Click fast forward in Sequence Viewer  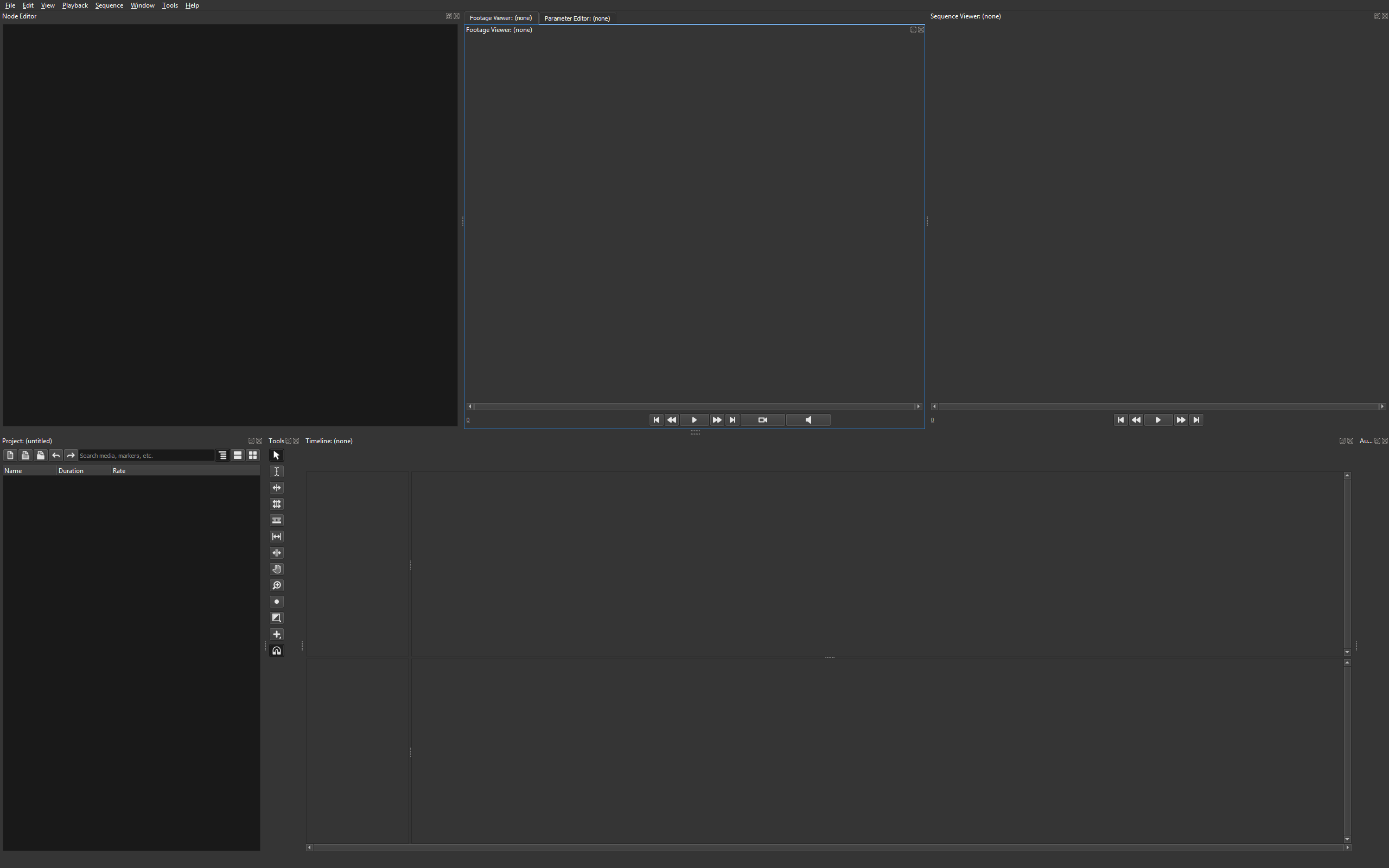[x=1181, y=420]
